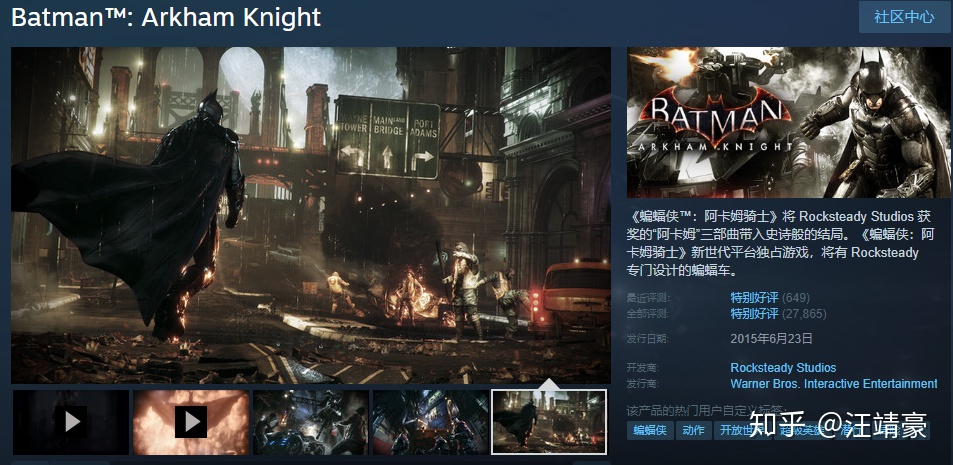The width and height of the screenshot is (953, 465).
Task: Select the fourth screenshot thumbnail
Action: point(430,422)
